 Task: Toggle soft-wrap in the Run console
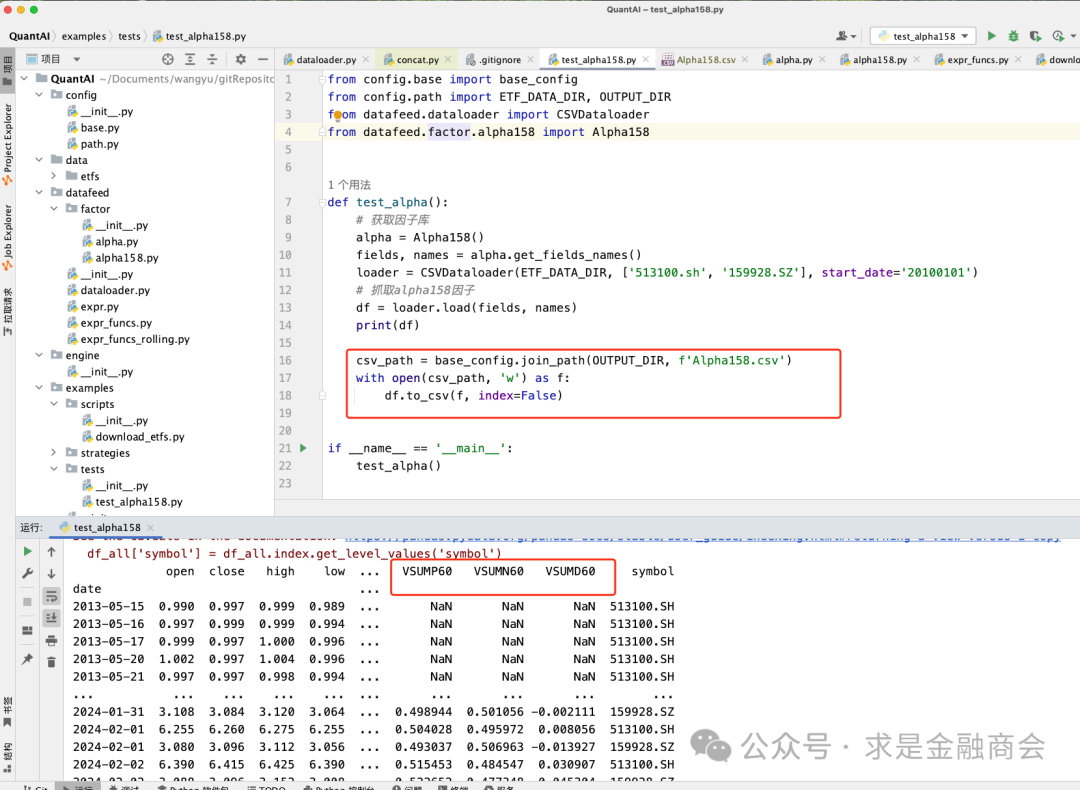pyautogui.click(x=52, y=596)
